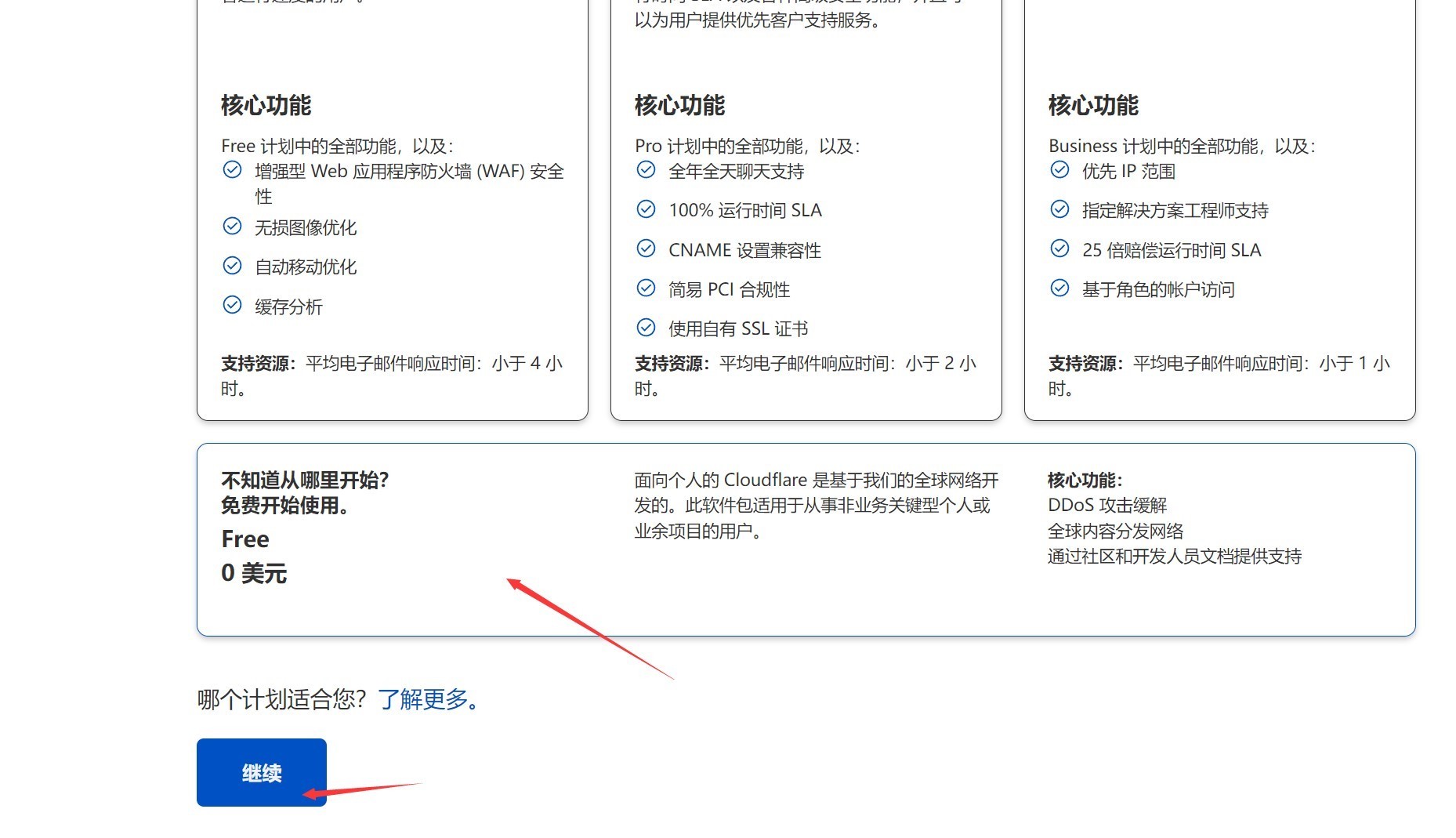Click check icon beside 缓存分析
The image size is (1456, 838).
click(x=233, y=305)
